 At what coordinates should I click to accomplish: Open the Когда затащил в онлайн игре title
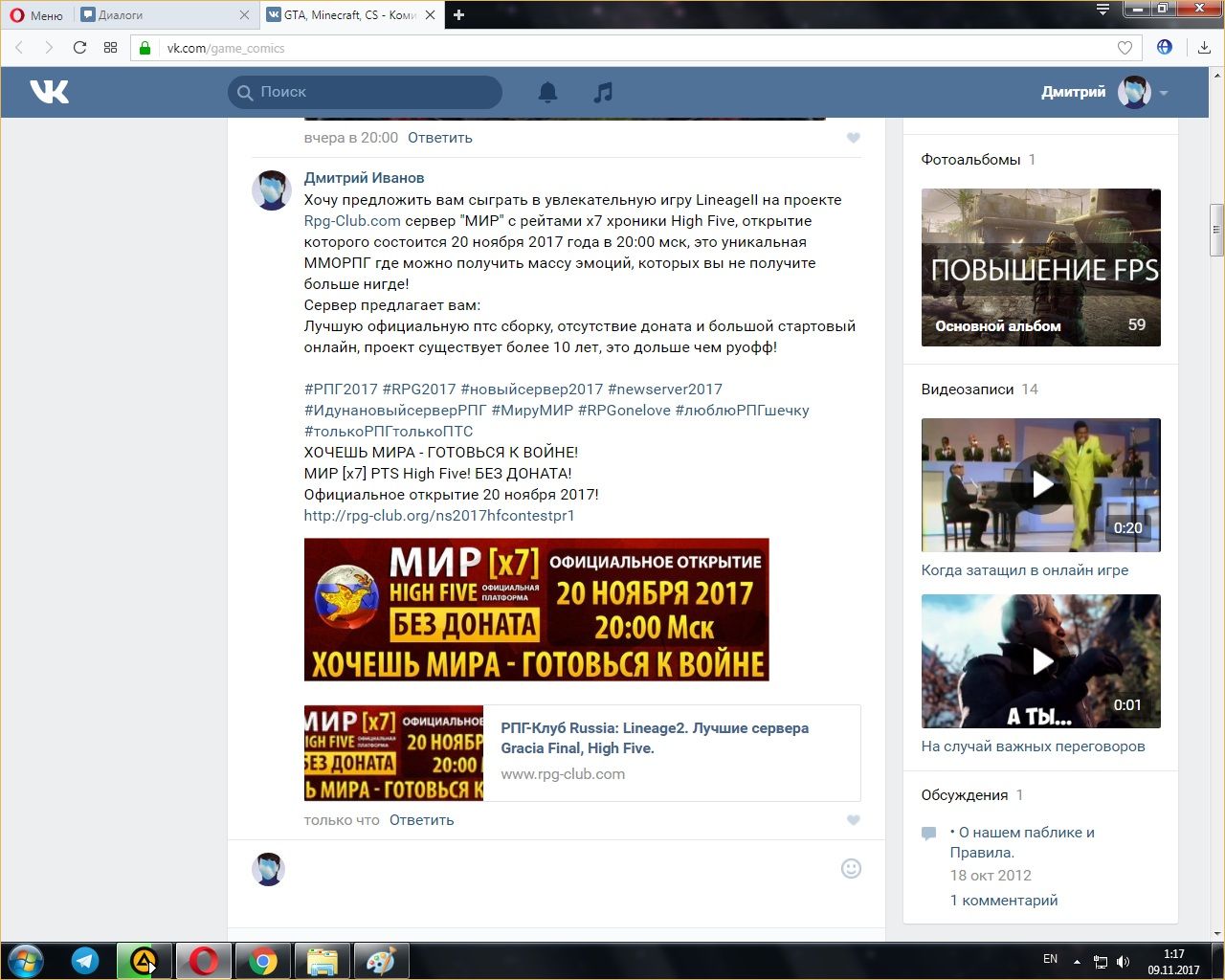coord(1025,570)
